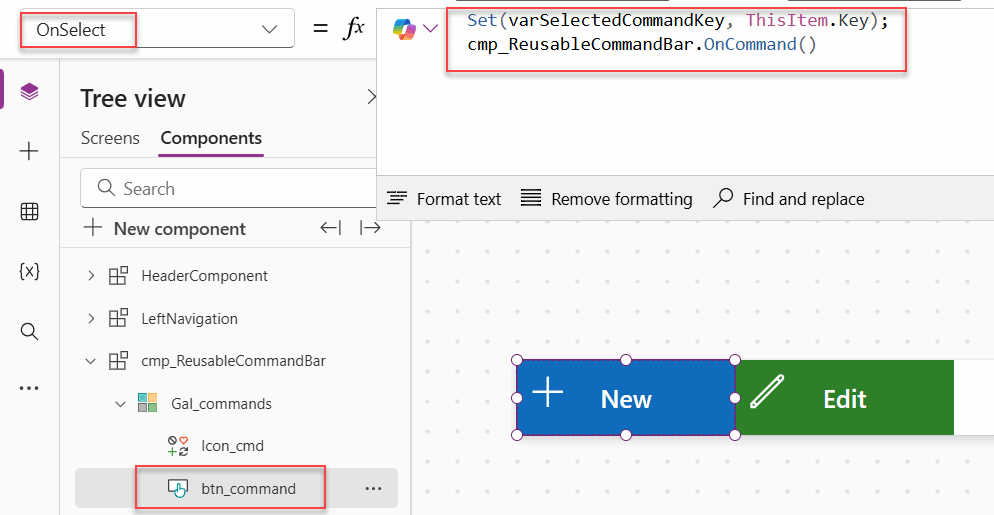Click the bottom-center handle of New button
This screenshot has height=515, width=994.
tap(626, 435)
